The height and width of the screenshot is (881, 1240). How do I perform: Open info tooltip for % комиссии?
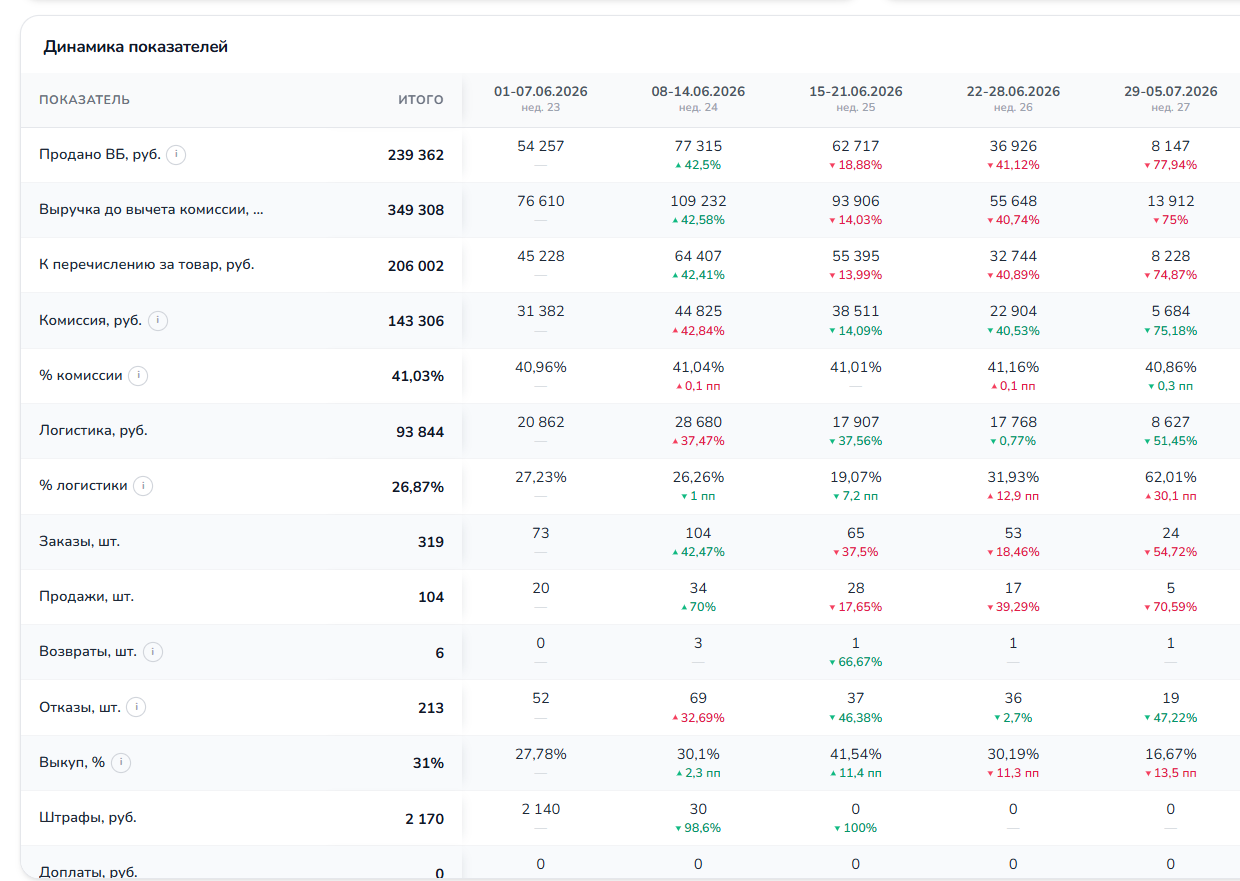(138, 376)
